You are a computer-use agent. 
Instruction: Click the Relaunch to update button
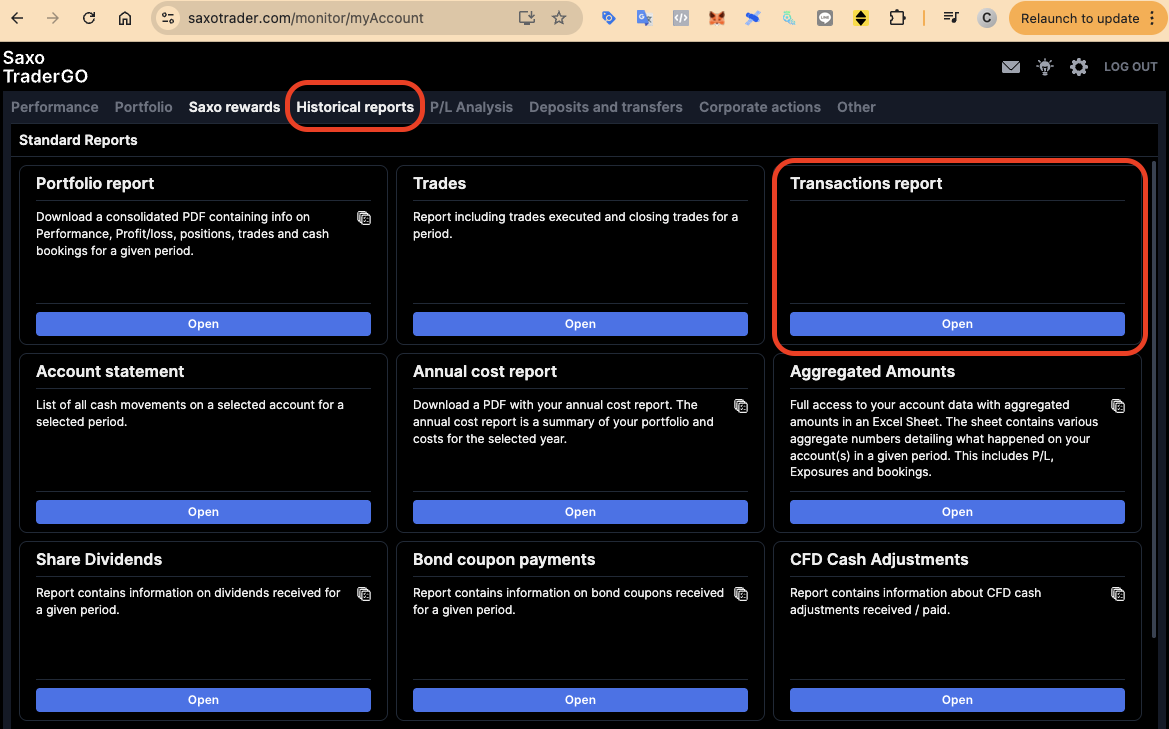[x=1079, y=18]
